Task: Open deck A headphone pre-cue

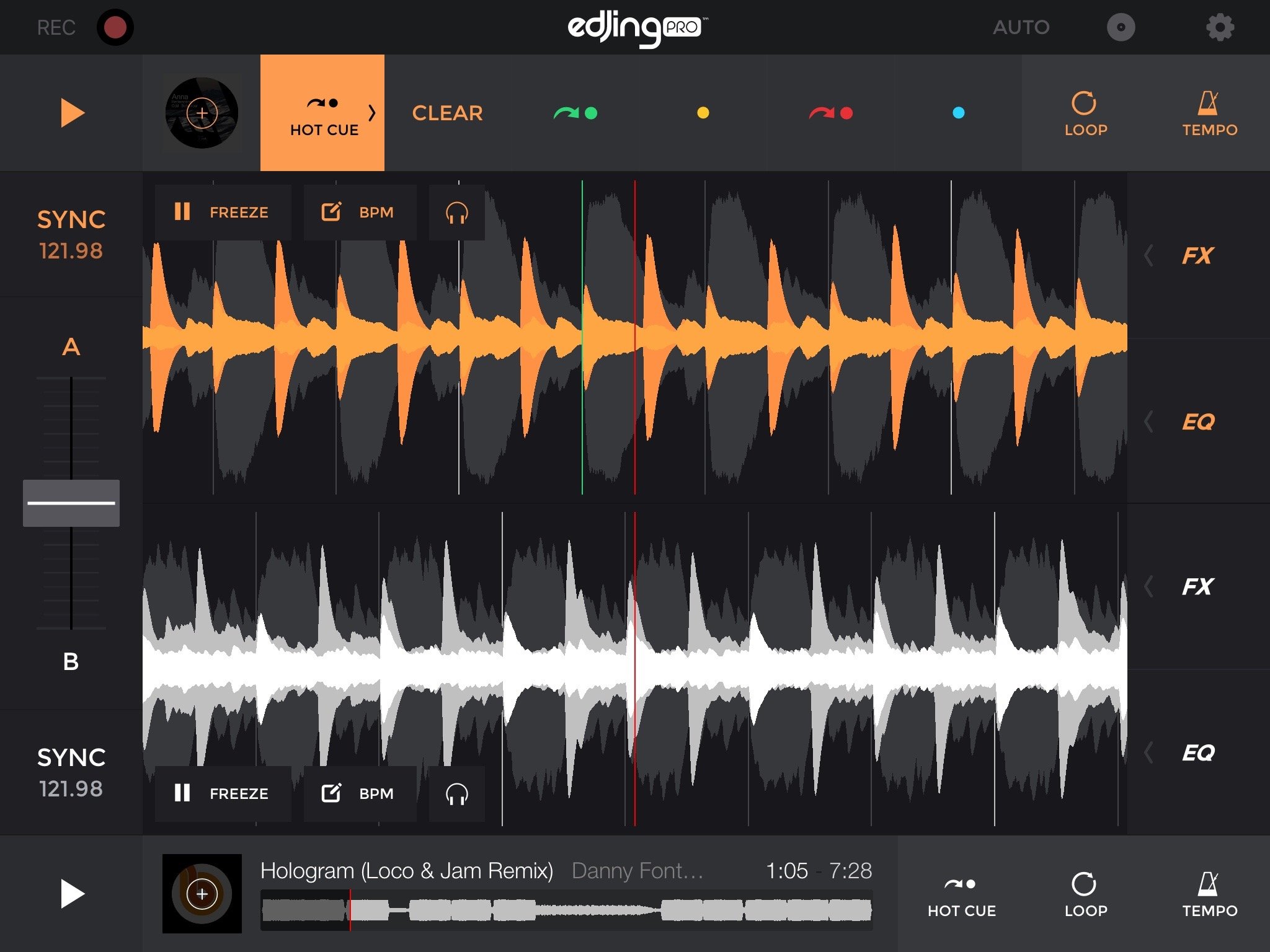Action: click(456, 213)
